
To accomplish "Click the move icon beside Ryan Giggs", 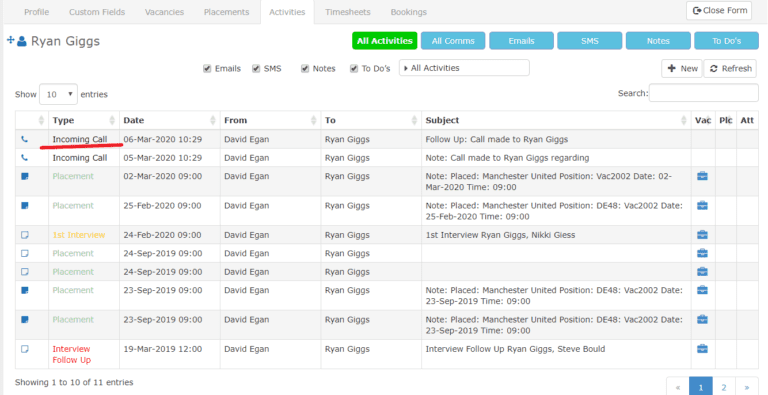I will coord(11,40).
